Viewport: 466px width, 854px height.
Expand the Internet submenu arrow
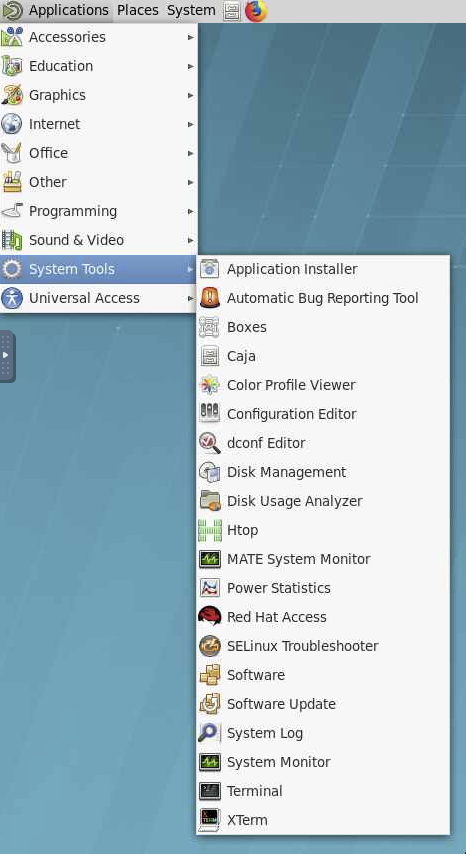[191, 124]
